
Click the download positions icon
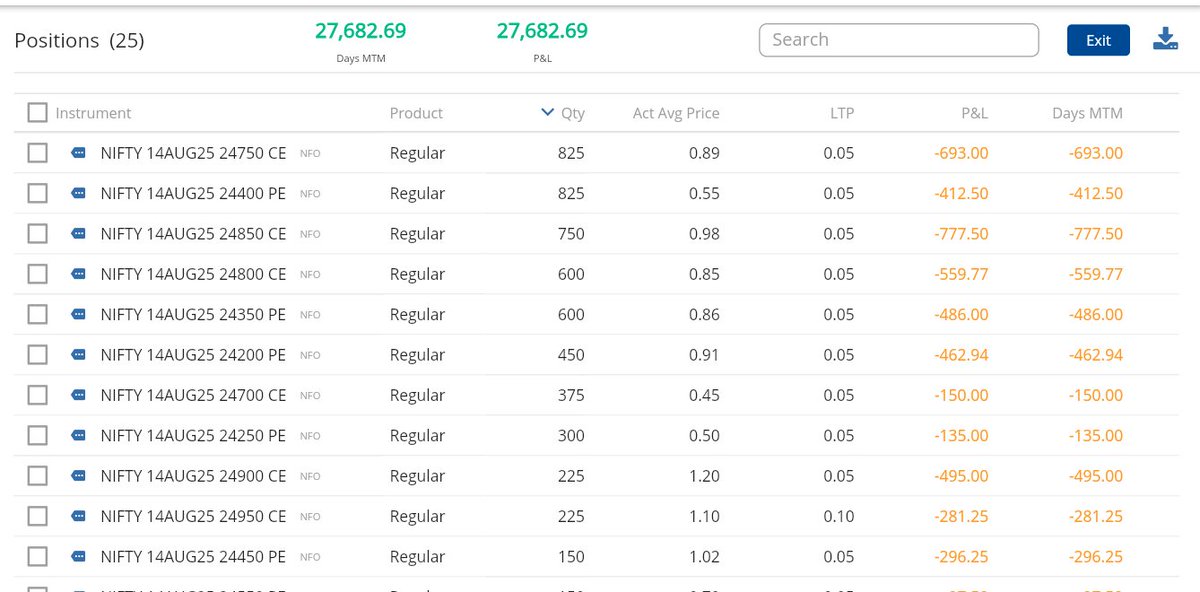(x=1165, y=39)
